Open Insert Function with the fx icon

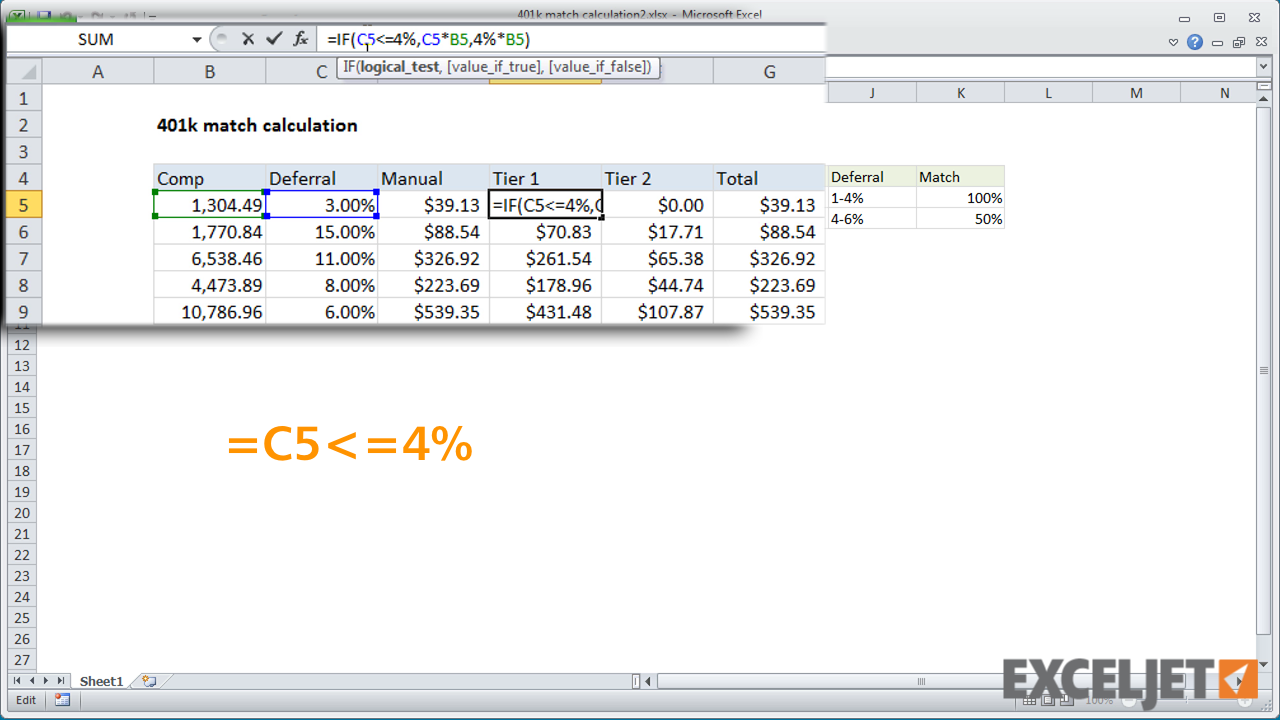299,38
